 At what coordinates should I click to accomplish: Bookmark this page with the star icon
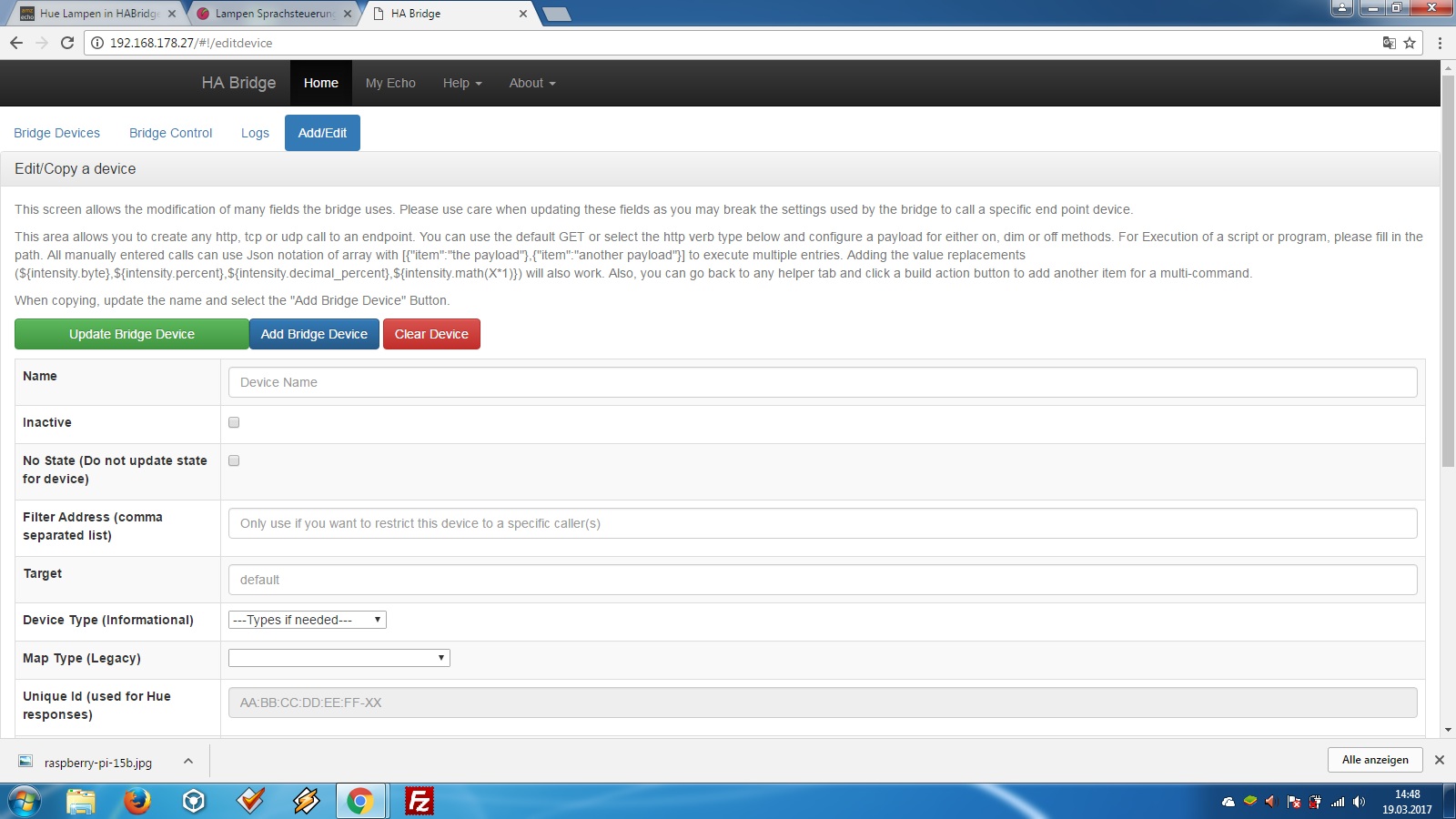point(1410,43)
